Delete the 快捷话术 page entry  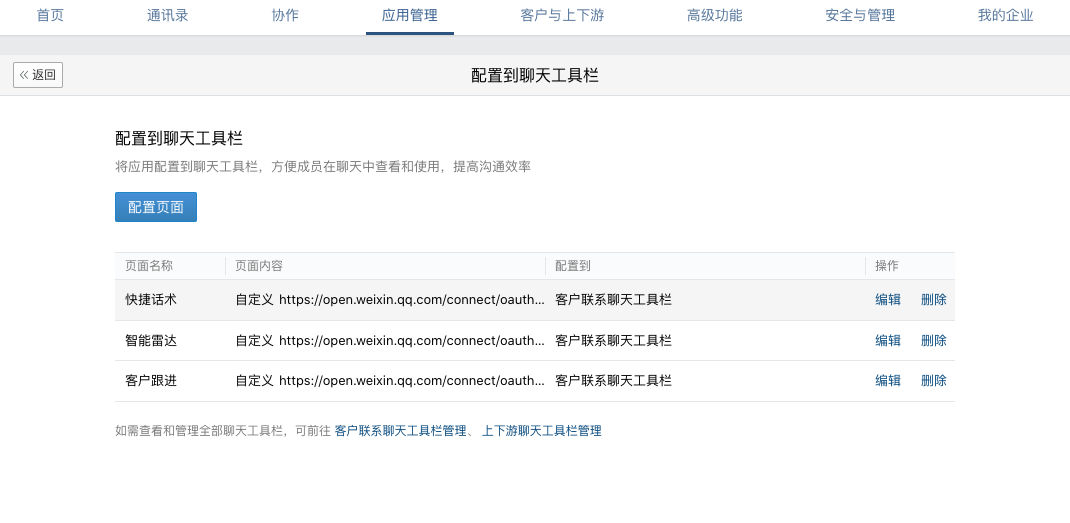(933, 300)
